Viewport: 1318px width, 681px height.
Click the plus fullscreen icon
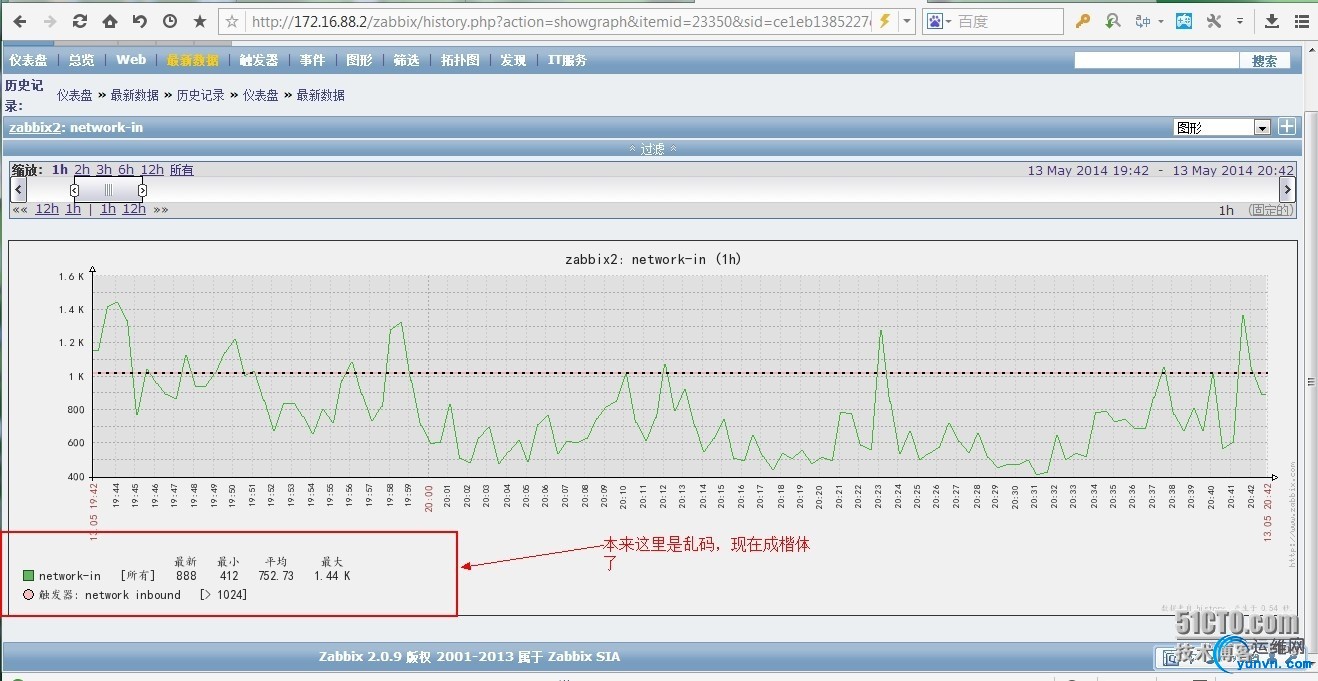[1287, 127]
